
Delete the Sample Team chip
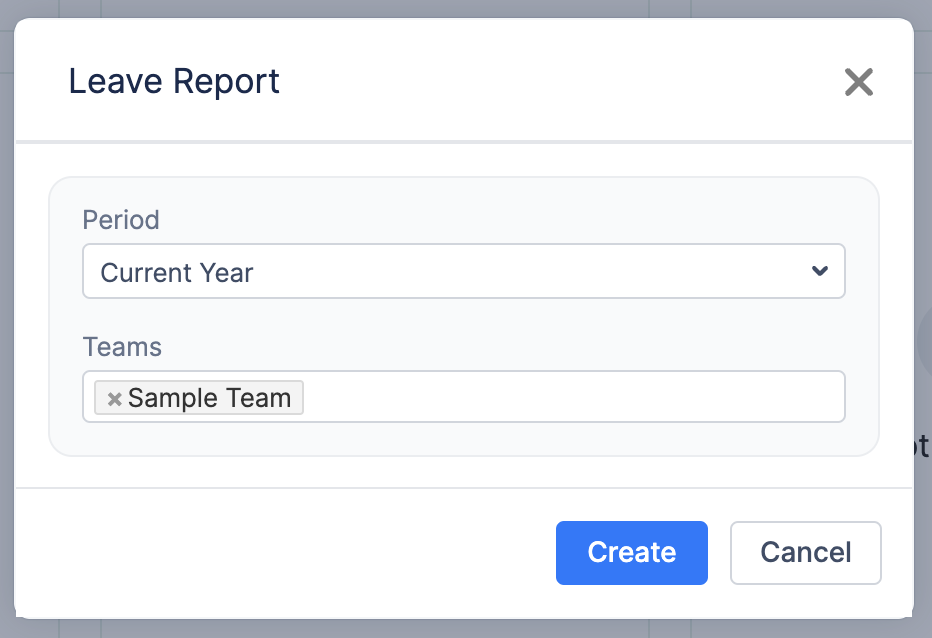115,399
